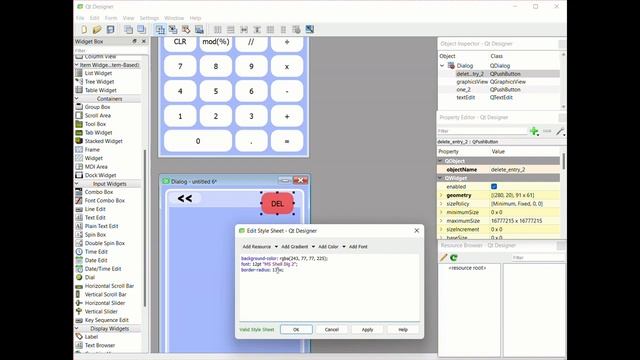Click the pencil edit resources icon
This screenshot has width=640, height=360.
[x=444, y=258]
